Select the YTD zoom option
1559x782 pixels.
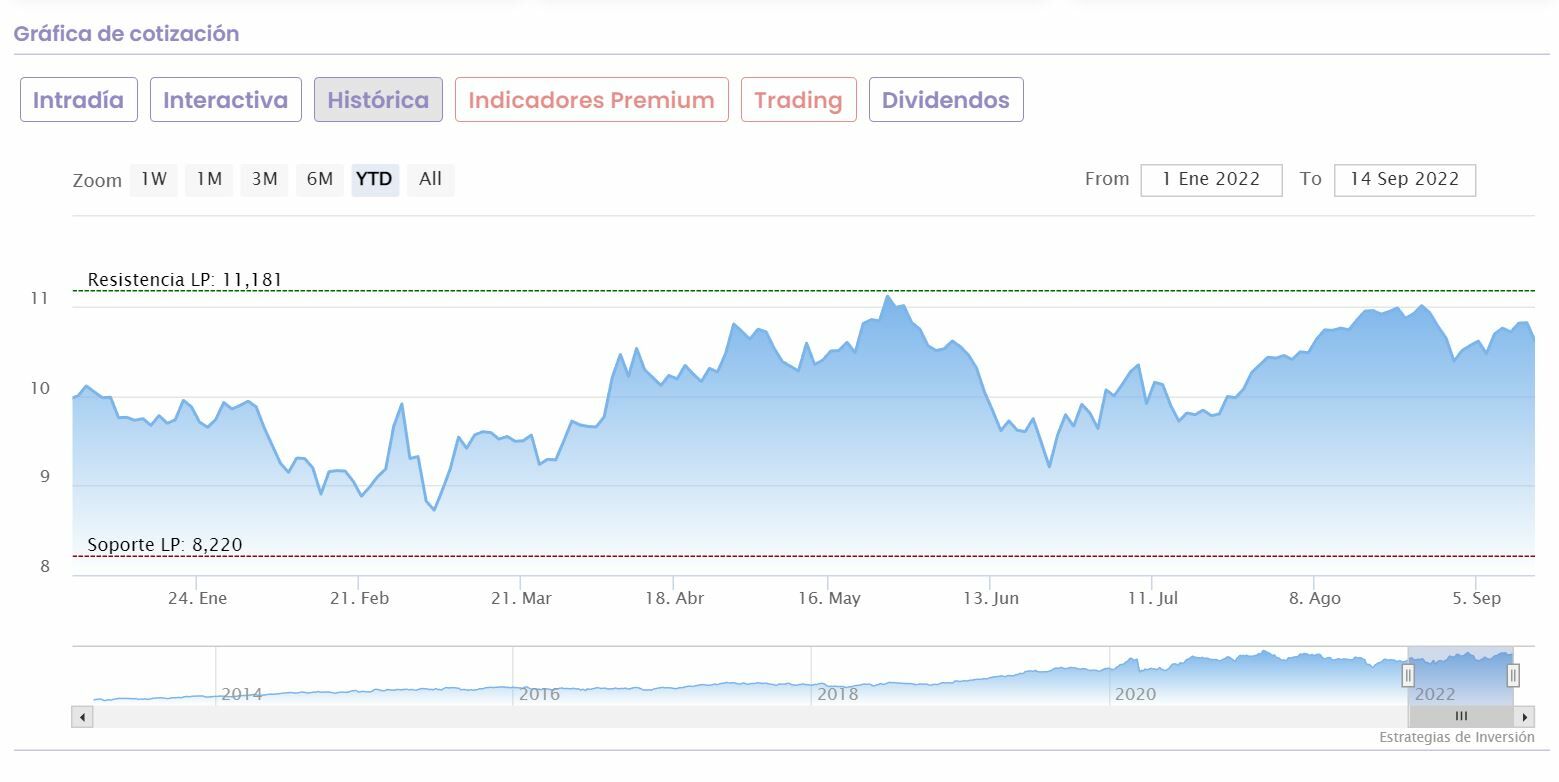pos(375,180)
